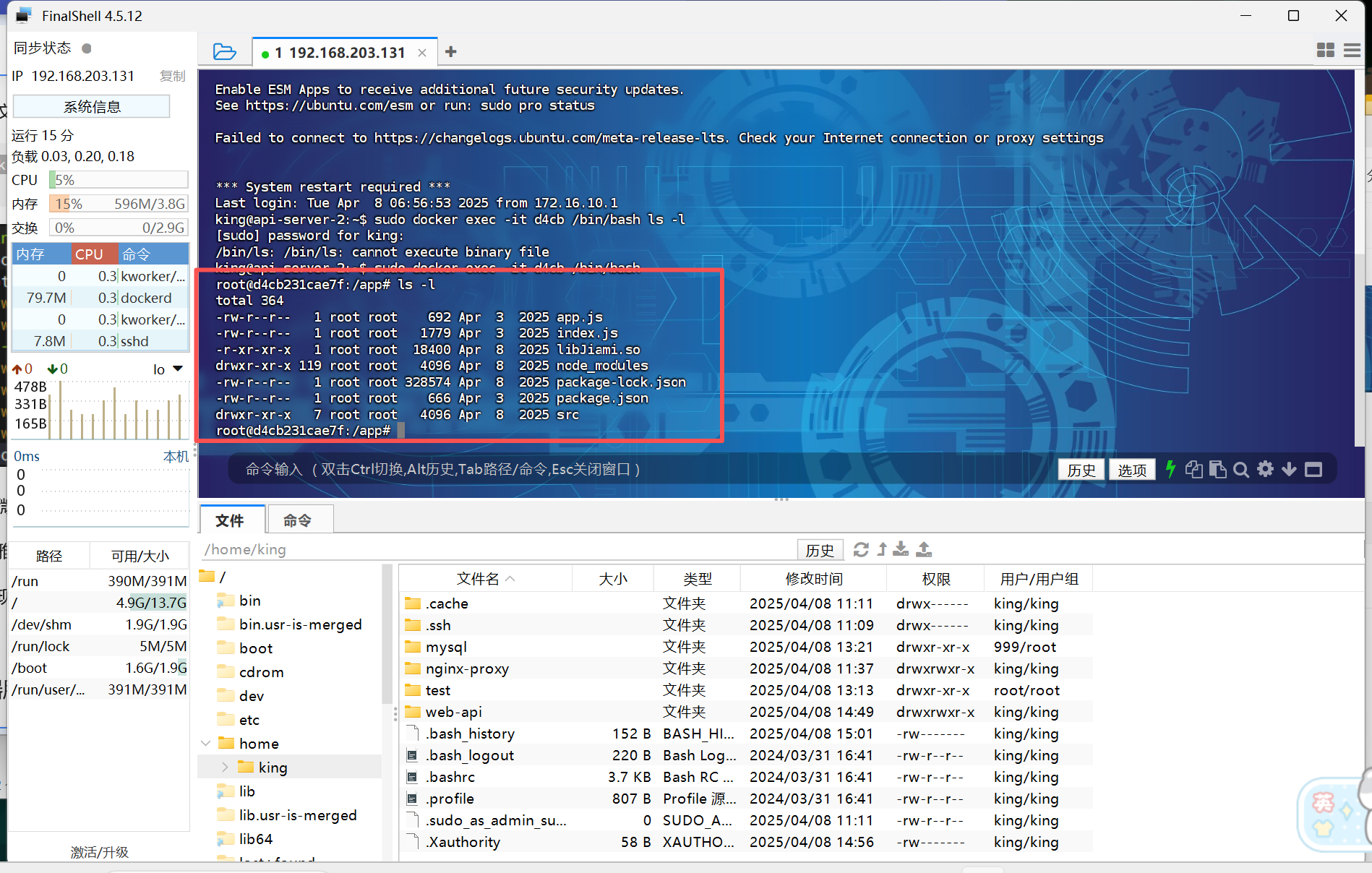Switch to the 文件 tab
Image resolution: width=1372 pixels, height=873 pixels.
click(x=231, y=520)
